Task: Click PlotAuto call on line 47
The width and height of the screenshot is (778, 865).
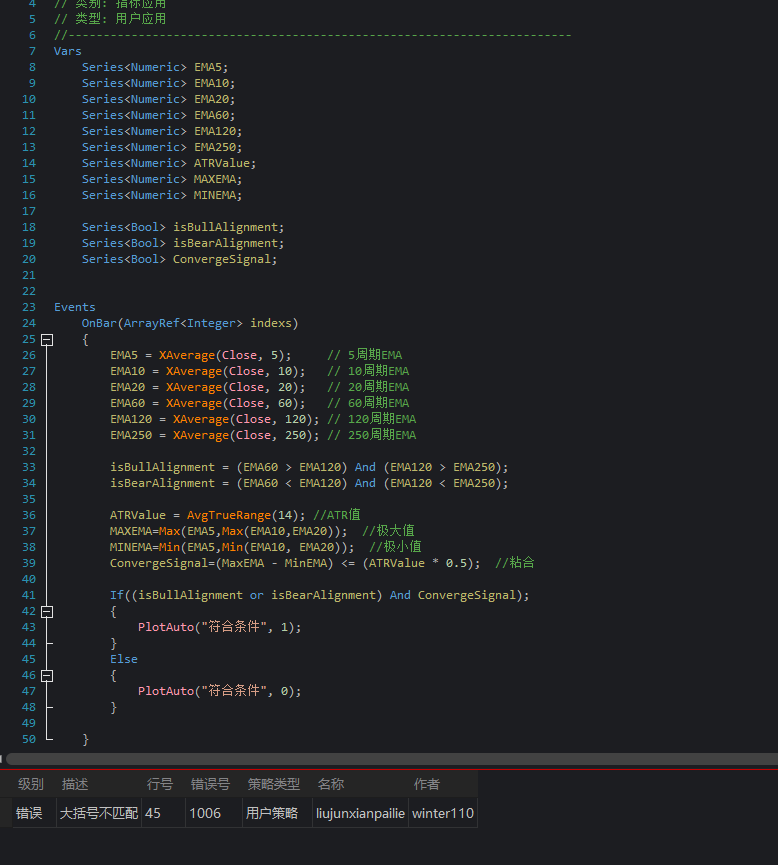Action: pos(166,691)
